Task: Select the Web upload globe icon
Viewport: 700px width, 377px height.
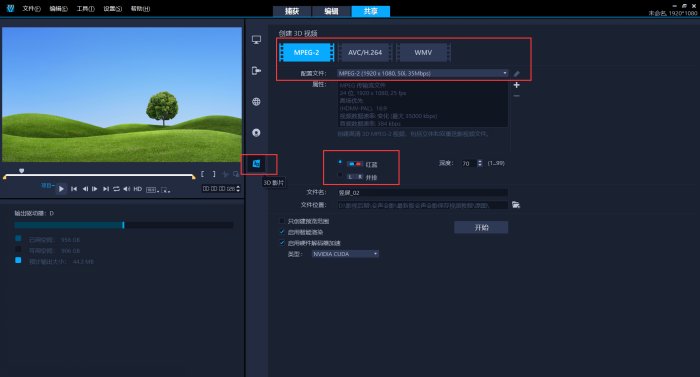Action: click(256, 101)
